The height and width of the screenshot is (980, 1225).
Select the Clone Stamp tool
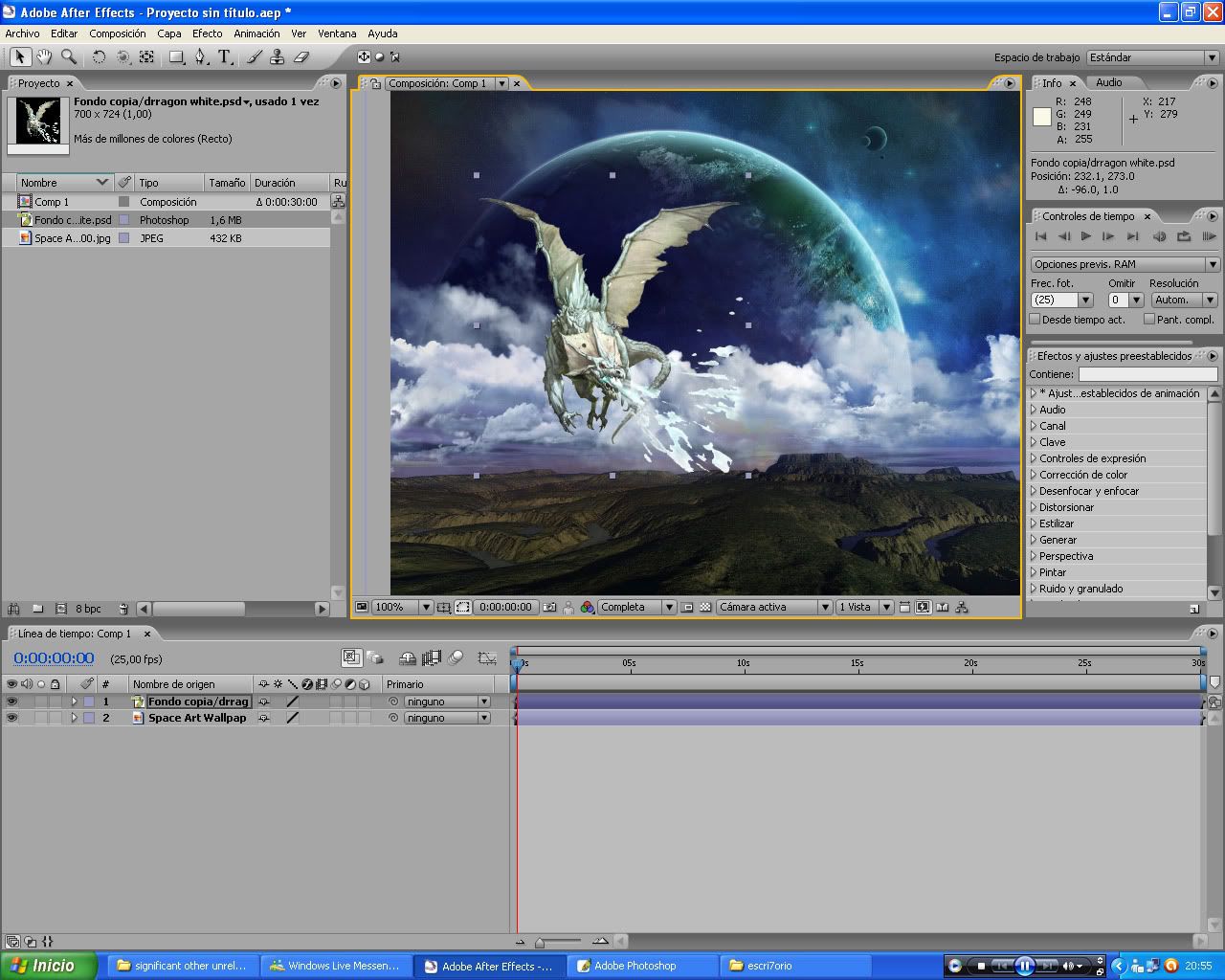coord(278,57)
